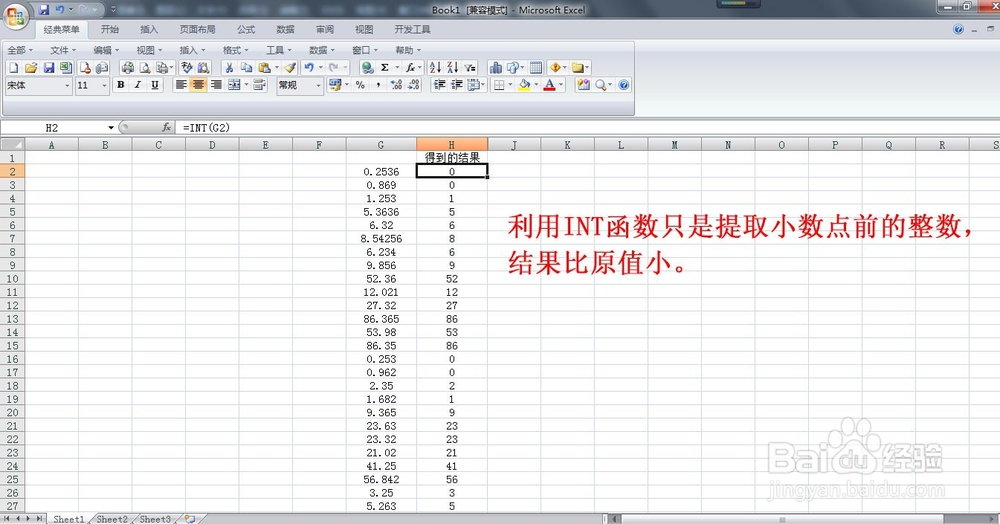The image size is (1000, 524).
Task: Decrease cell indent
Action: 439,85
